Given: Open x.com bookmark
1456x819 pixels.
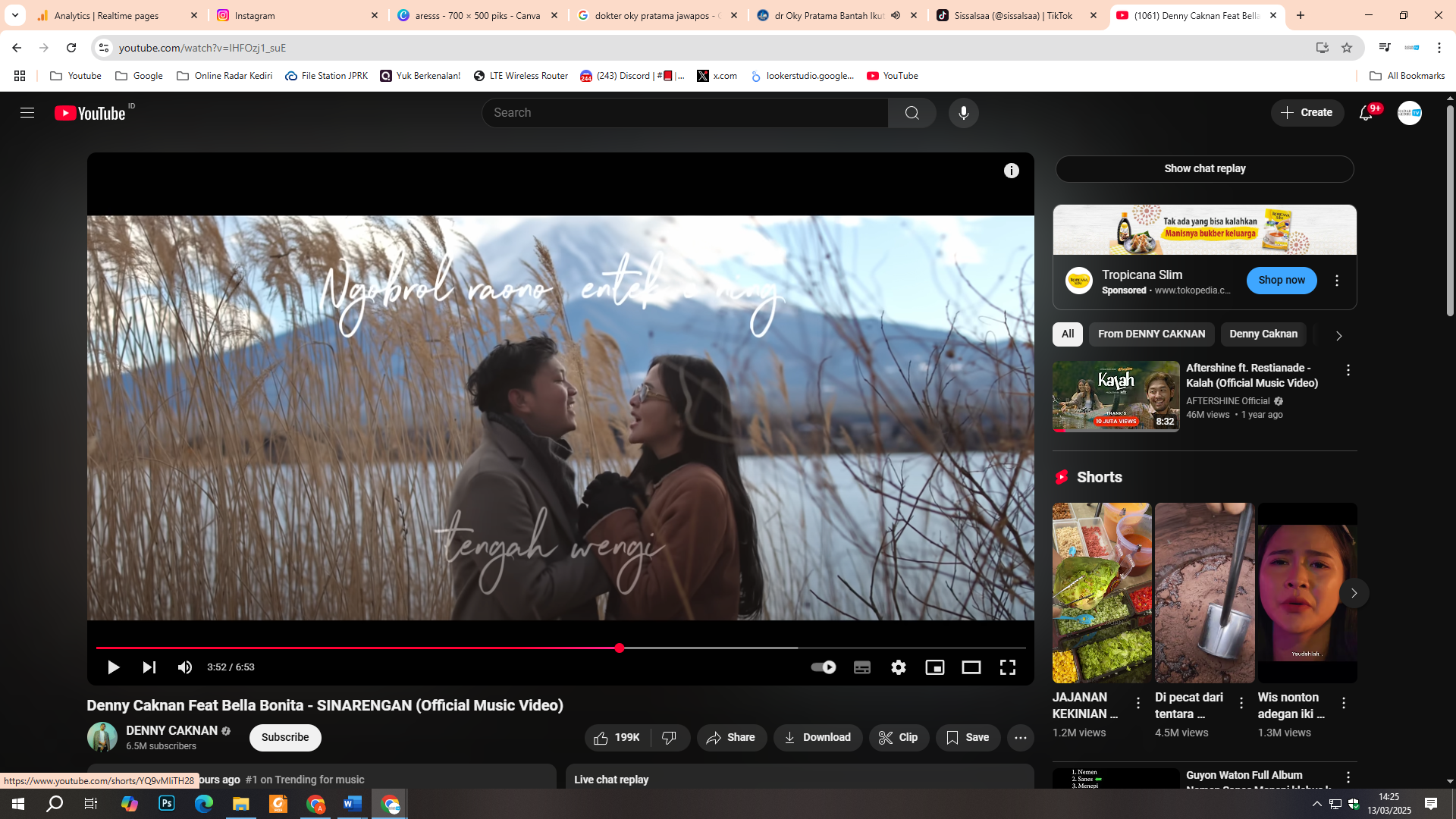Looking at the screenshot, I should pyautogui.click(x=717, y=76).
